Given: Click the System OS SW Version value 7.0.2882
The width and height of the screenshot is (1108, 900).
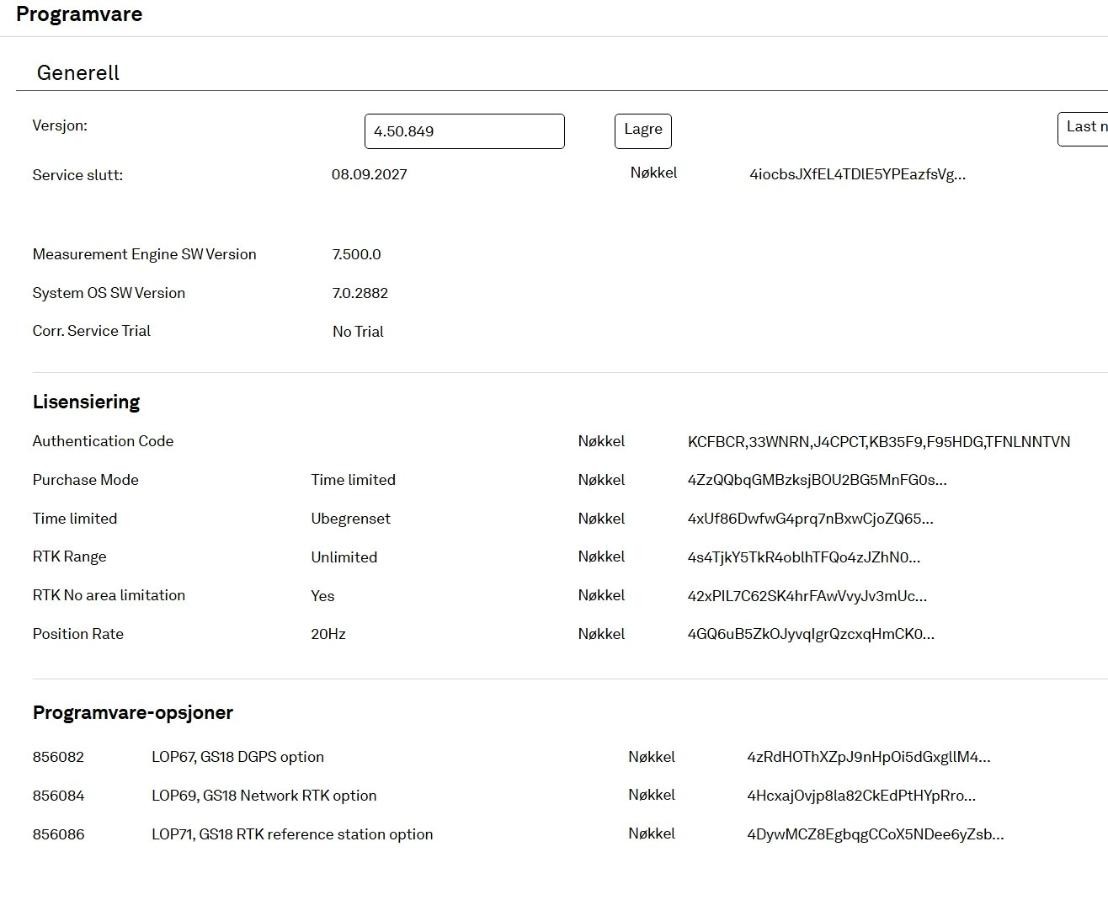Looking at the screenshot, I should pos(360,293).
